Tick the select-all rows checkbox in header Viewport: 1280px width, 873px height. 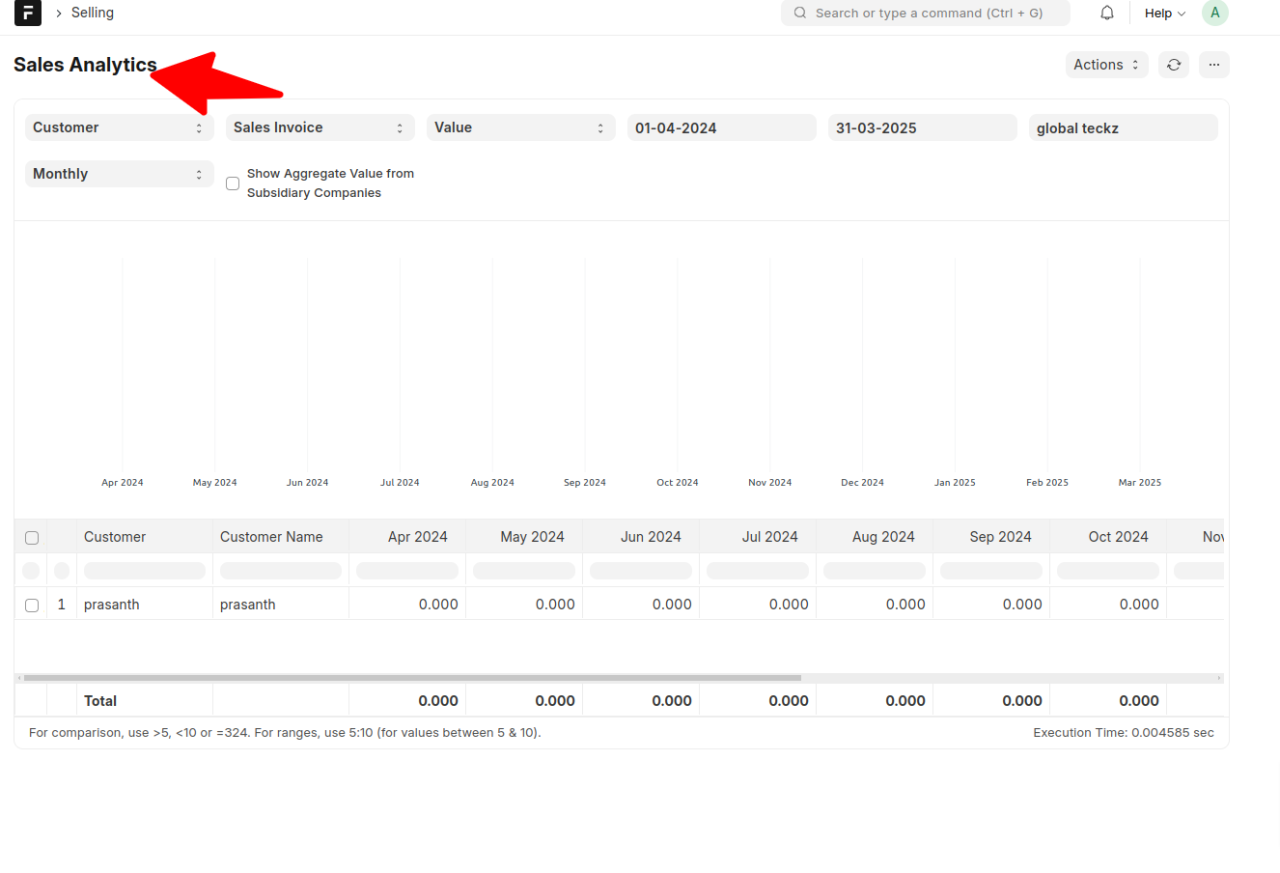(32, 537)
